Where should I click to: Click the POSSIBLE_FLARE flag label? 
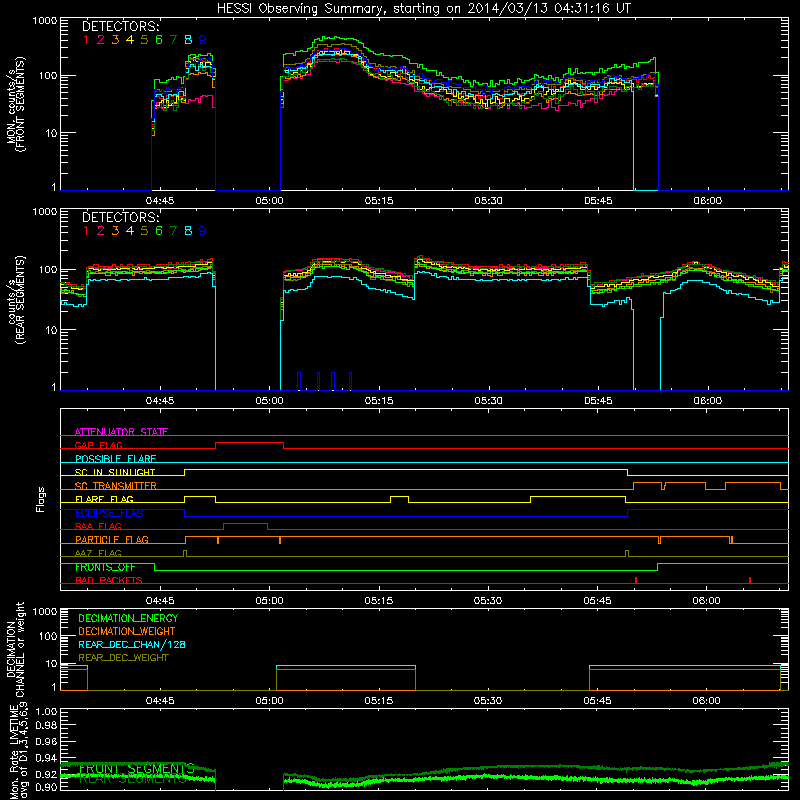pos(115,459)
